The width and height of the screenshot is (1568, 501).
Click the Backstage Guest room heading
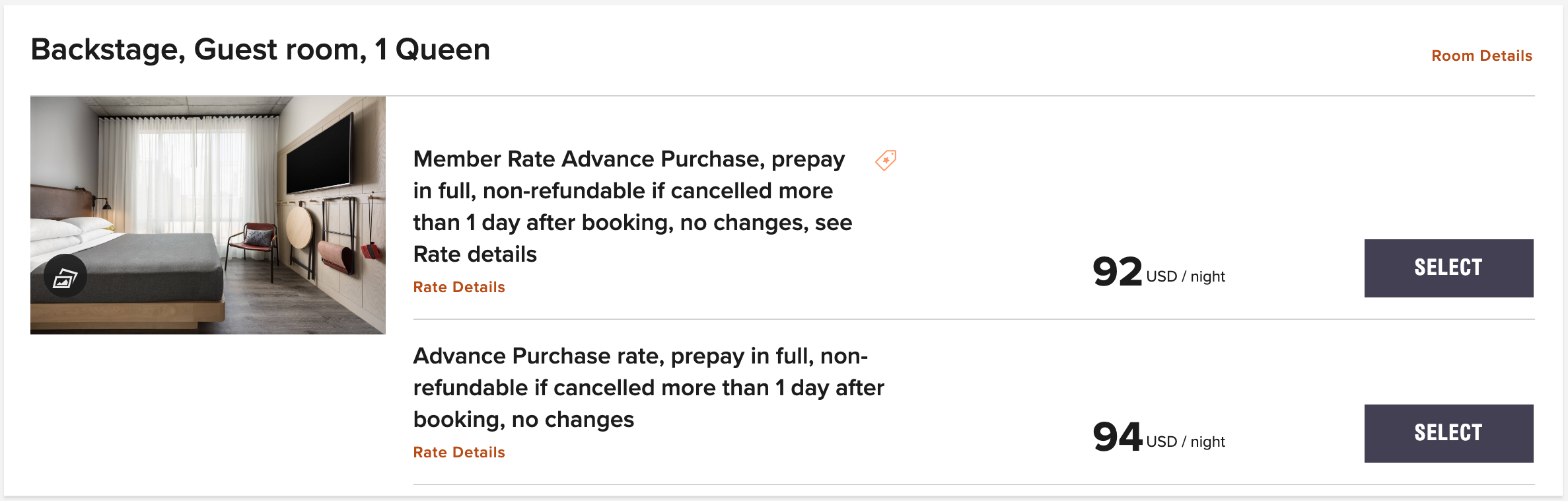260,50
